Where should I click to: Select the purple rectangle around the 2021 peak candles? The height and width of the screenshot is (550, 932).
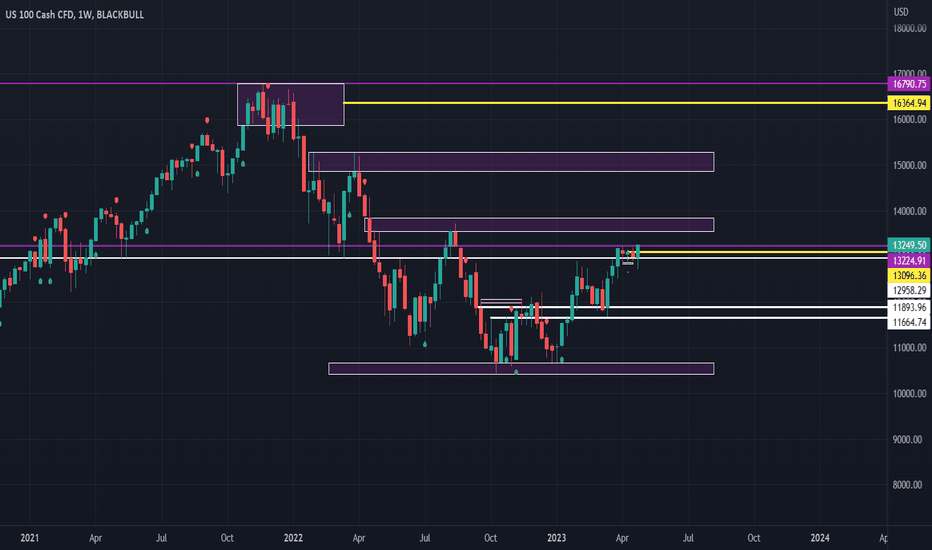(x=291, y=104)
